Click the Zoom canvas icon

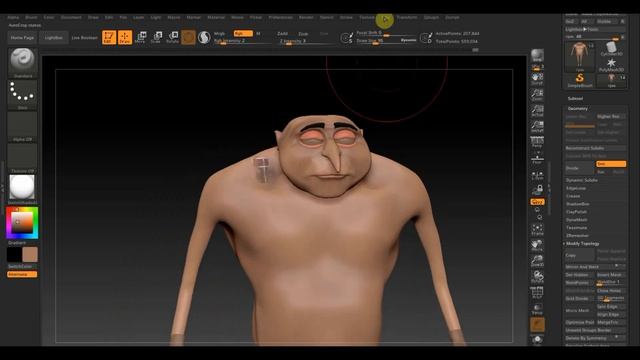[537, 94]
